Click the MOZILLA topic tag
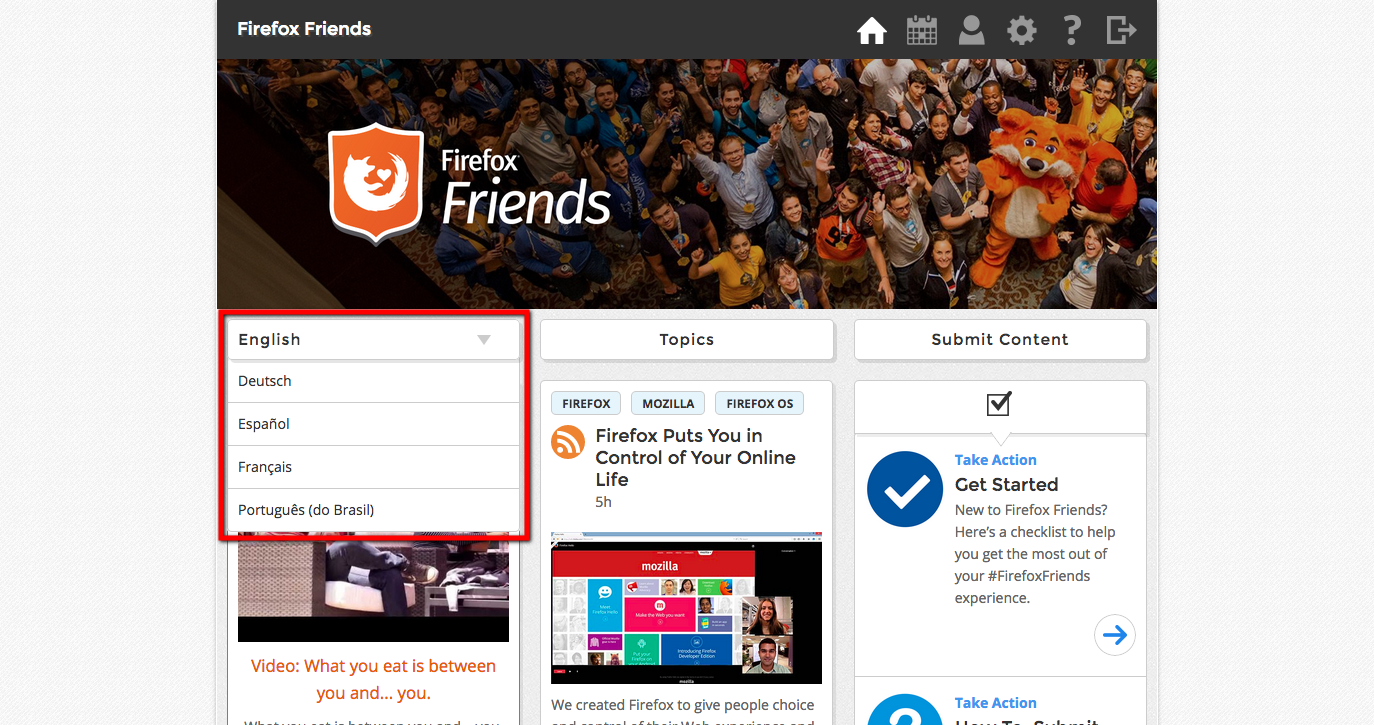This screenshot has width=1374, height=725. pyautogui.click(x=668, y=403)
